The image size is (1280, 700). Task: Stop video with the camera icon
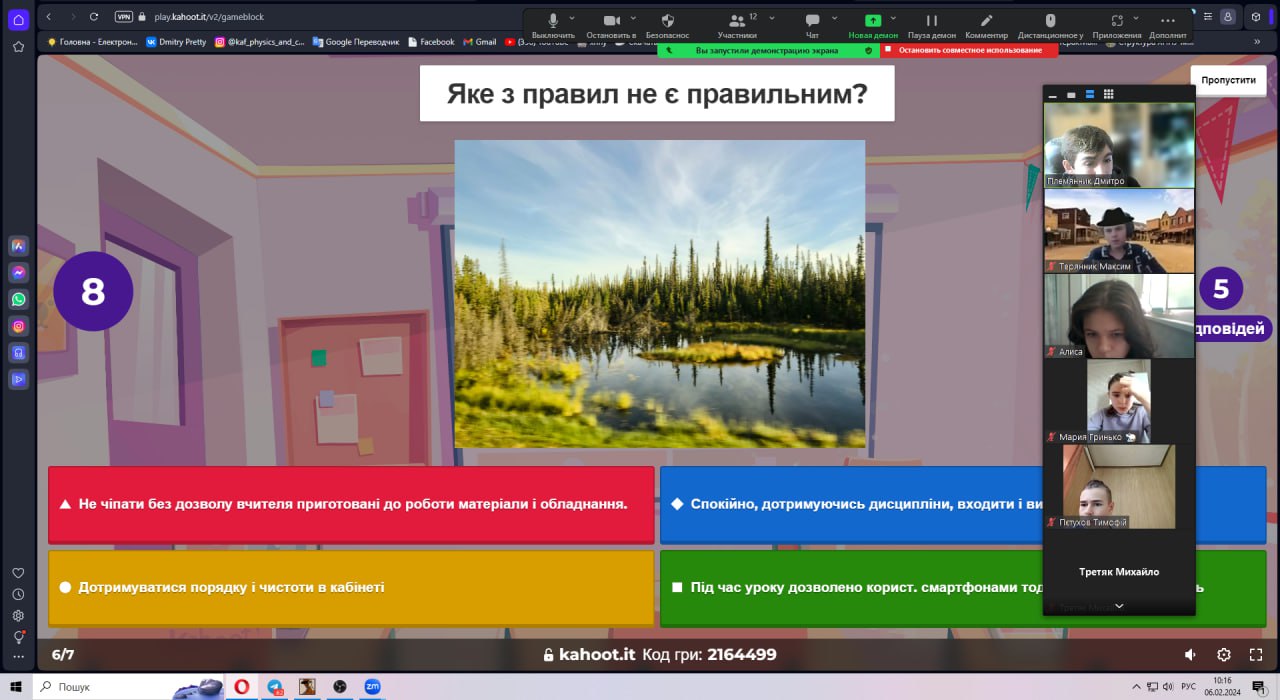point(611,20)
